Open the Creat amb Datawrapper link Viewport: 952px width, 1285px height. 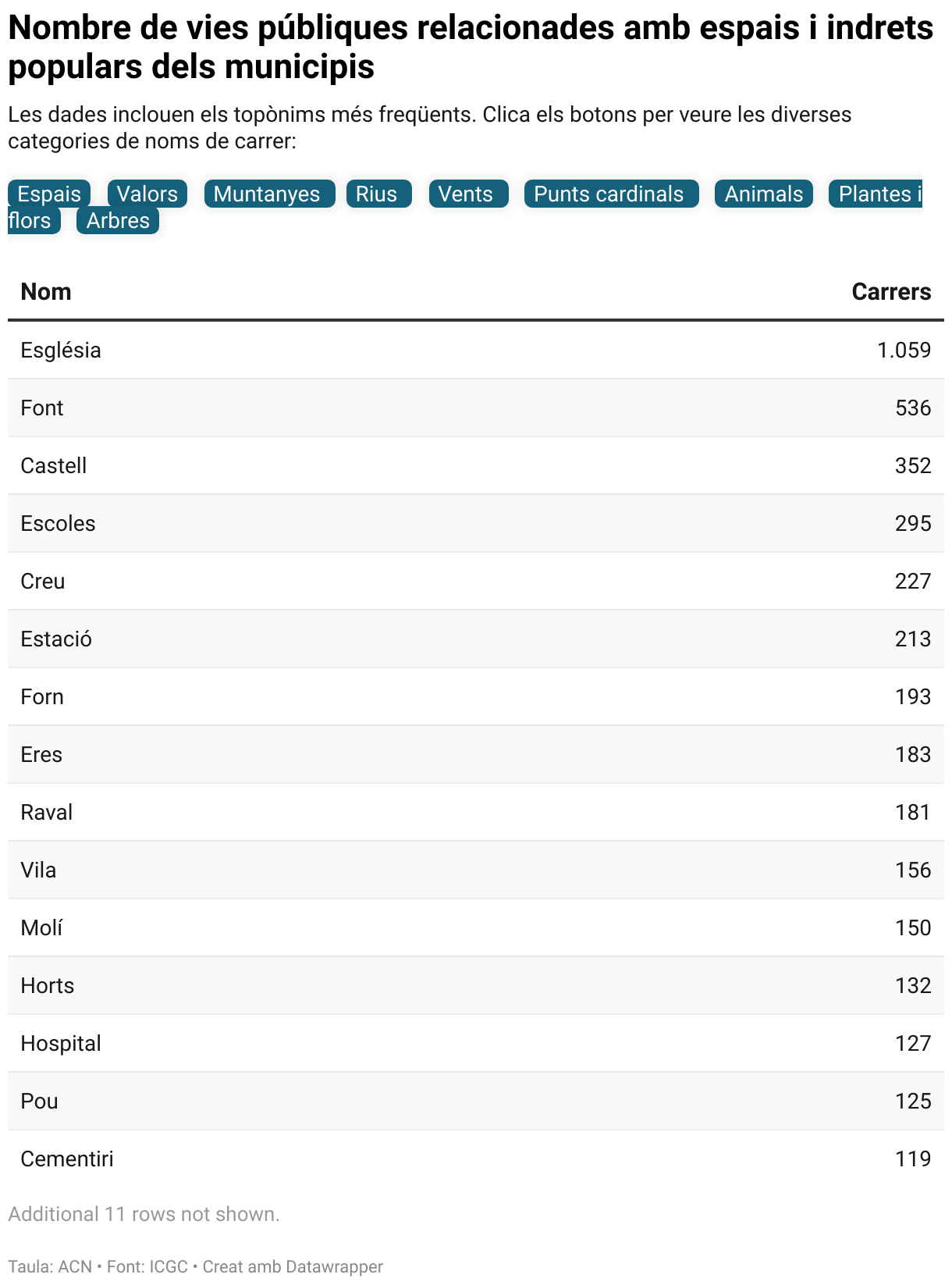pos(293,1266)
